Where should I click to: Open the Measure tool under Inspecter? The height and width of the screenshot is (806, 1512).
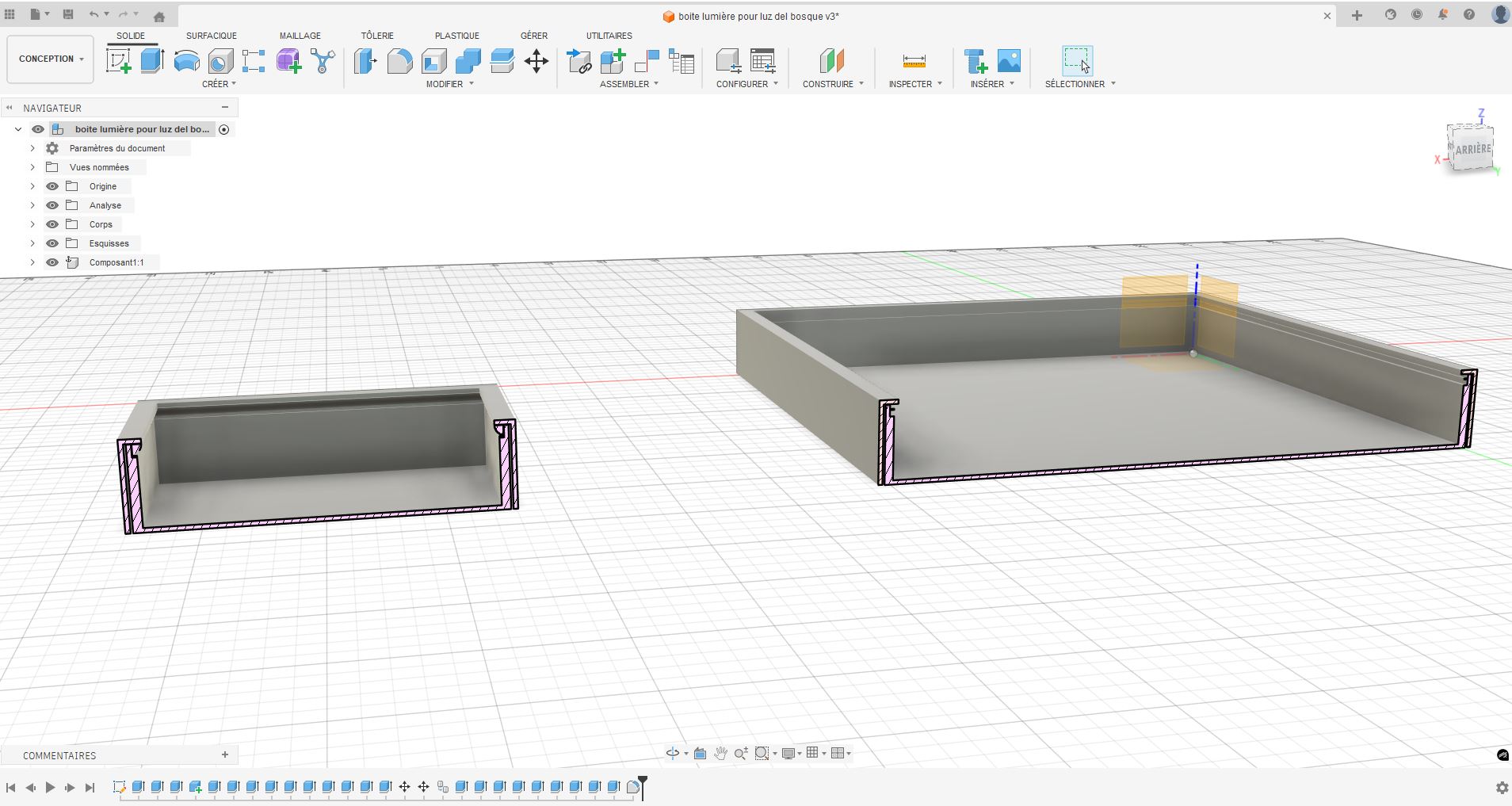click(x=914, y=61)
